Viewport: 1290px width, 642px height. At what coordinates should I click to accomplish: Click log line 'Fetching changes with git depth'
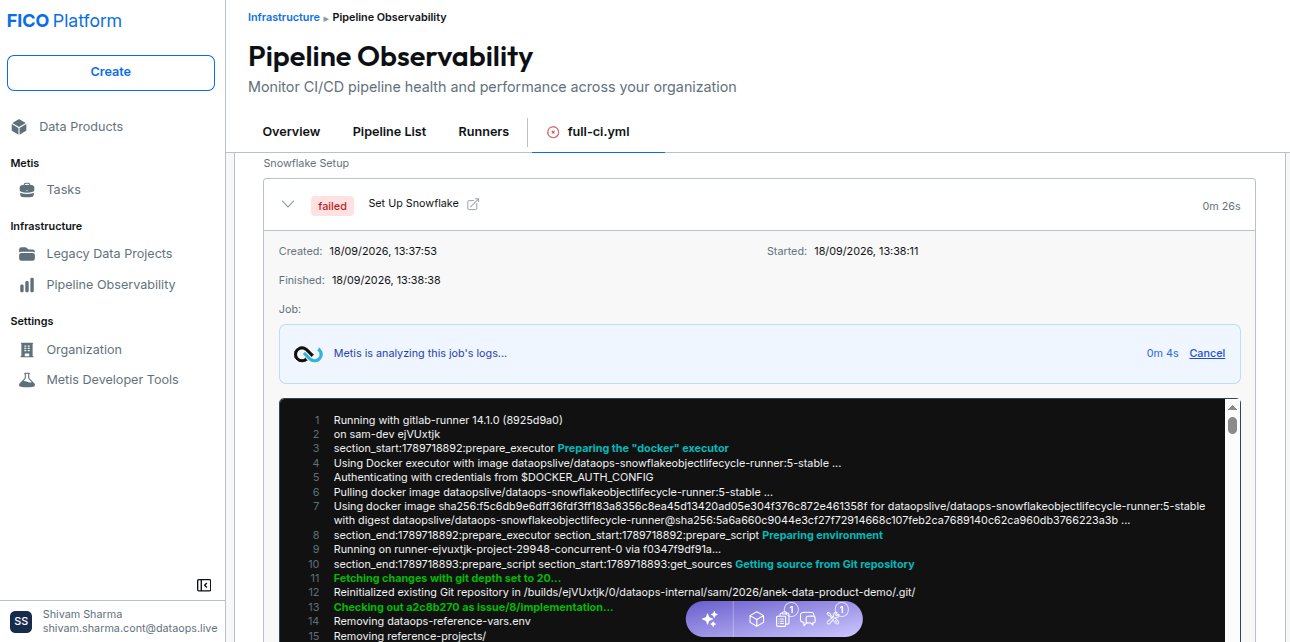pyautogui.click(x=447, y=578)
